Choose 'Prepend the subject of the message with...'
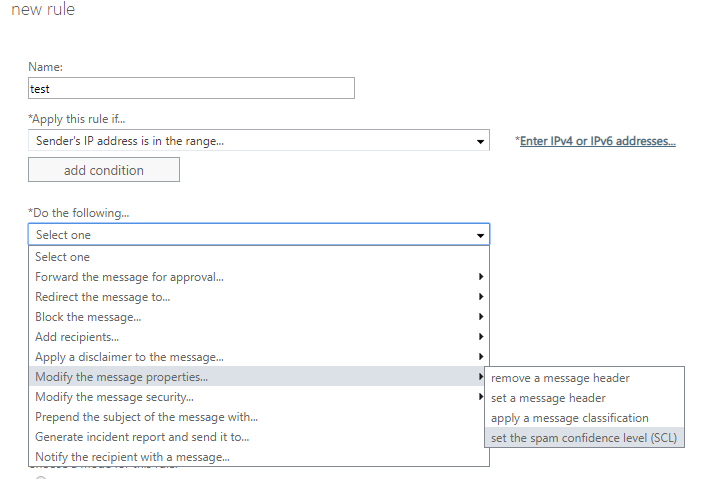 [146, 417]
